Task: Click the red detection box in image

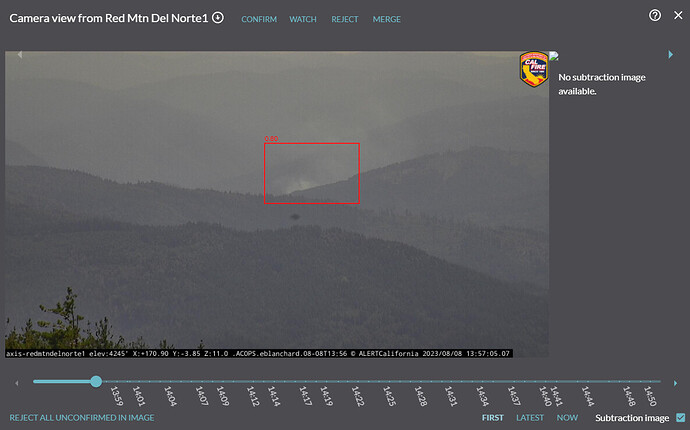Action: pos(311,172)
